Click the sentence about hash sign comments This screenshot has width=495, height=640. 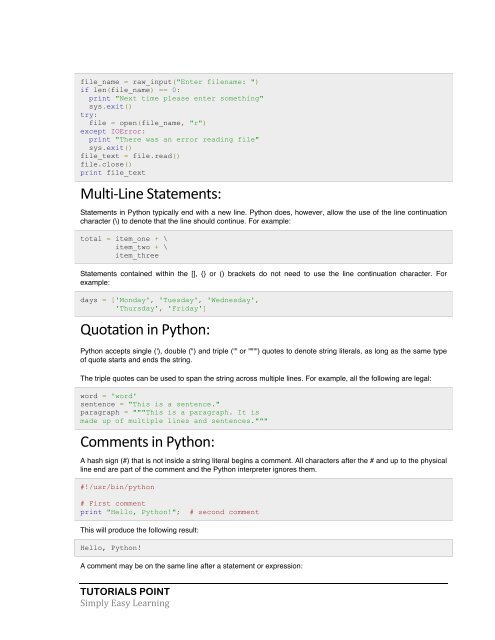pyautogui.click(x=264, y=465)
